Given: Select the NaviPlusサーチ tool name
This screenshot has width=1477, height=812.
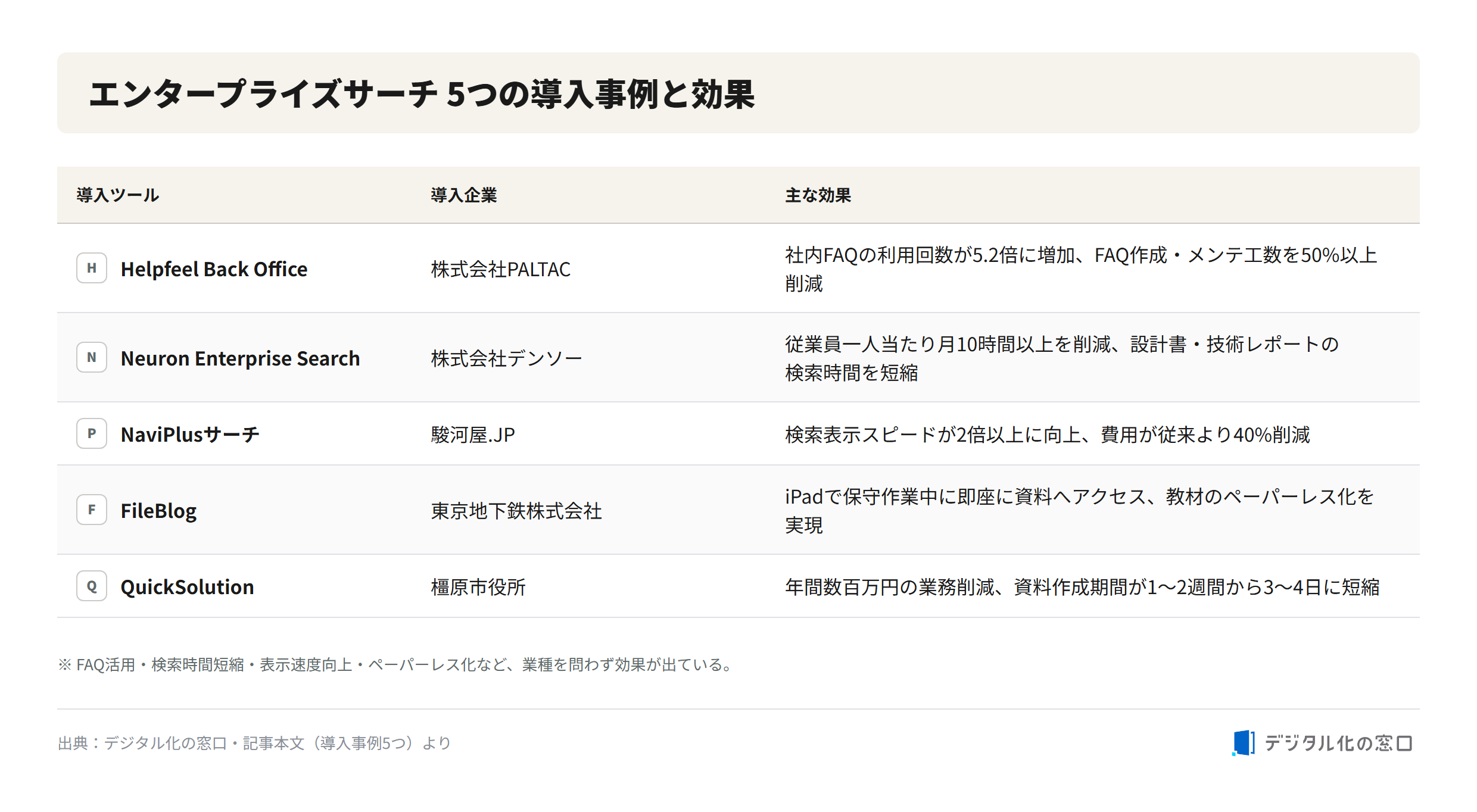Looking at the screenshot, I should coord(191,435).
